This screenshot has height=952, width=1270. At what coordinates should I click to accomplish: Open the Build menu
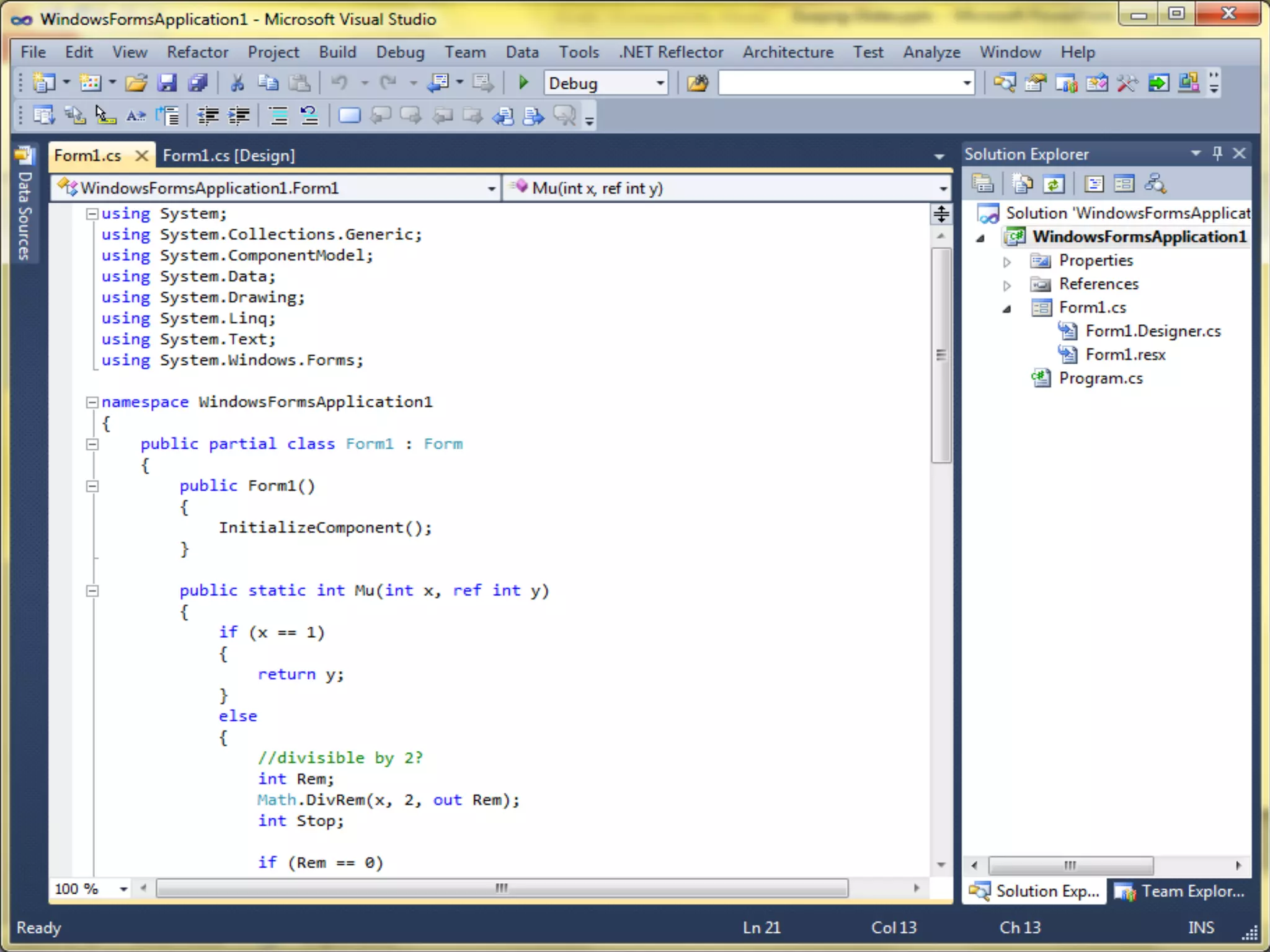click(x=337, y=52)
